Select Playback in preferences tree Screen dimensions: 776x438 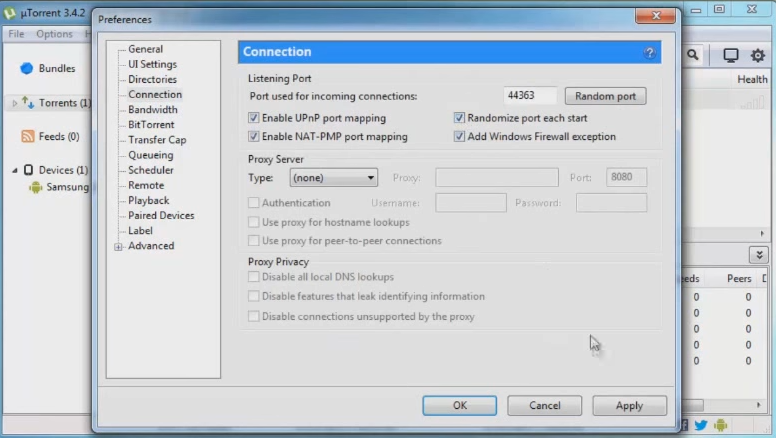(148, 200)
